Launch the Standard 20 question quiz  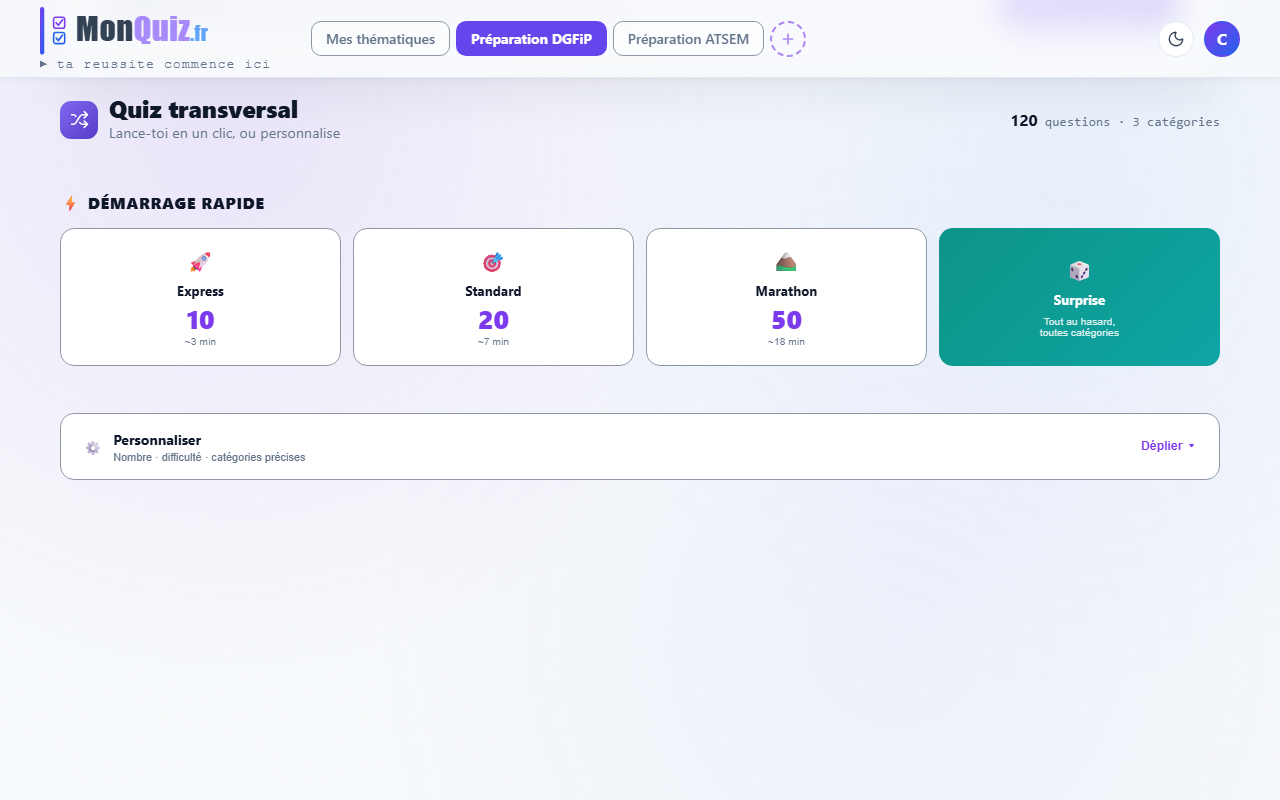[493, 297]
